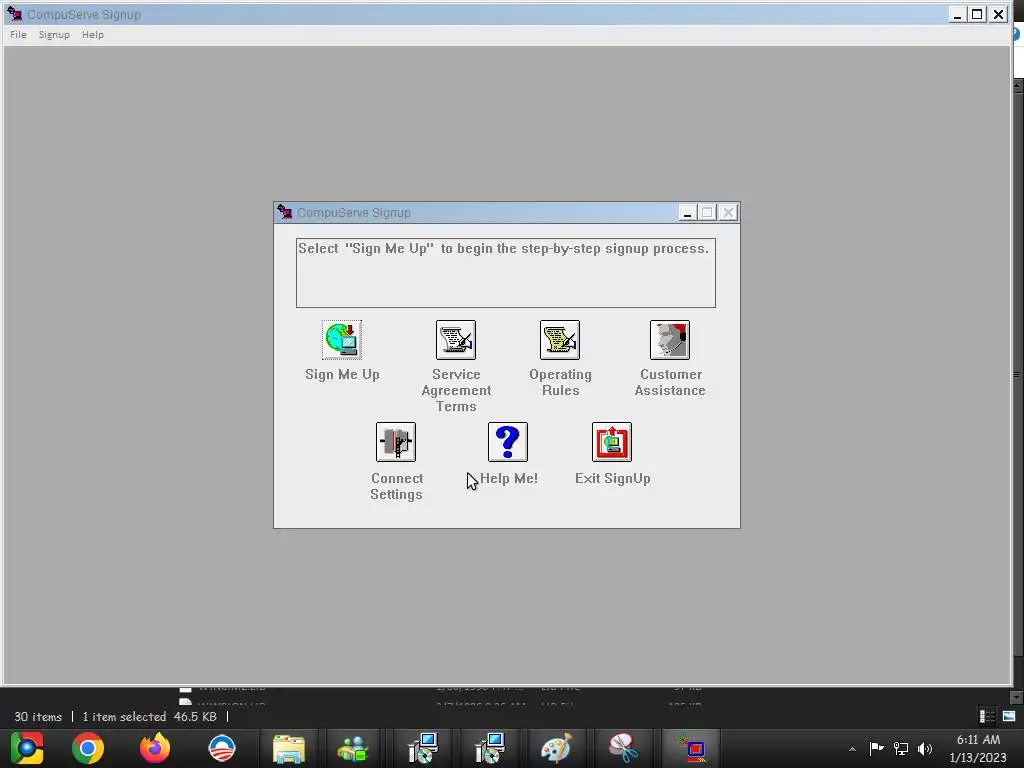Maximize the outer CompuServe Signup window
This screenshot has height=768, width=1024.
978,14
